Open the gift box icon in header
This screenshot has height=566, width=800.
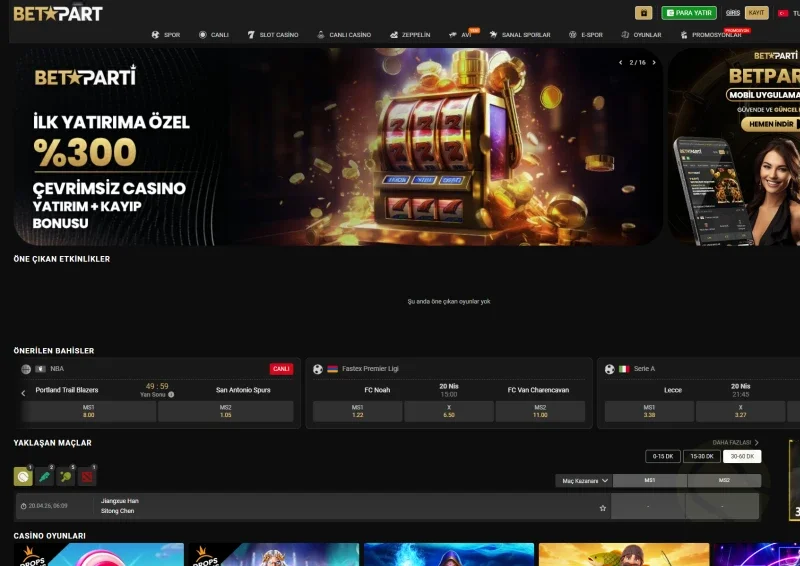643,13
